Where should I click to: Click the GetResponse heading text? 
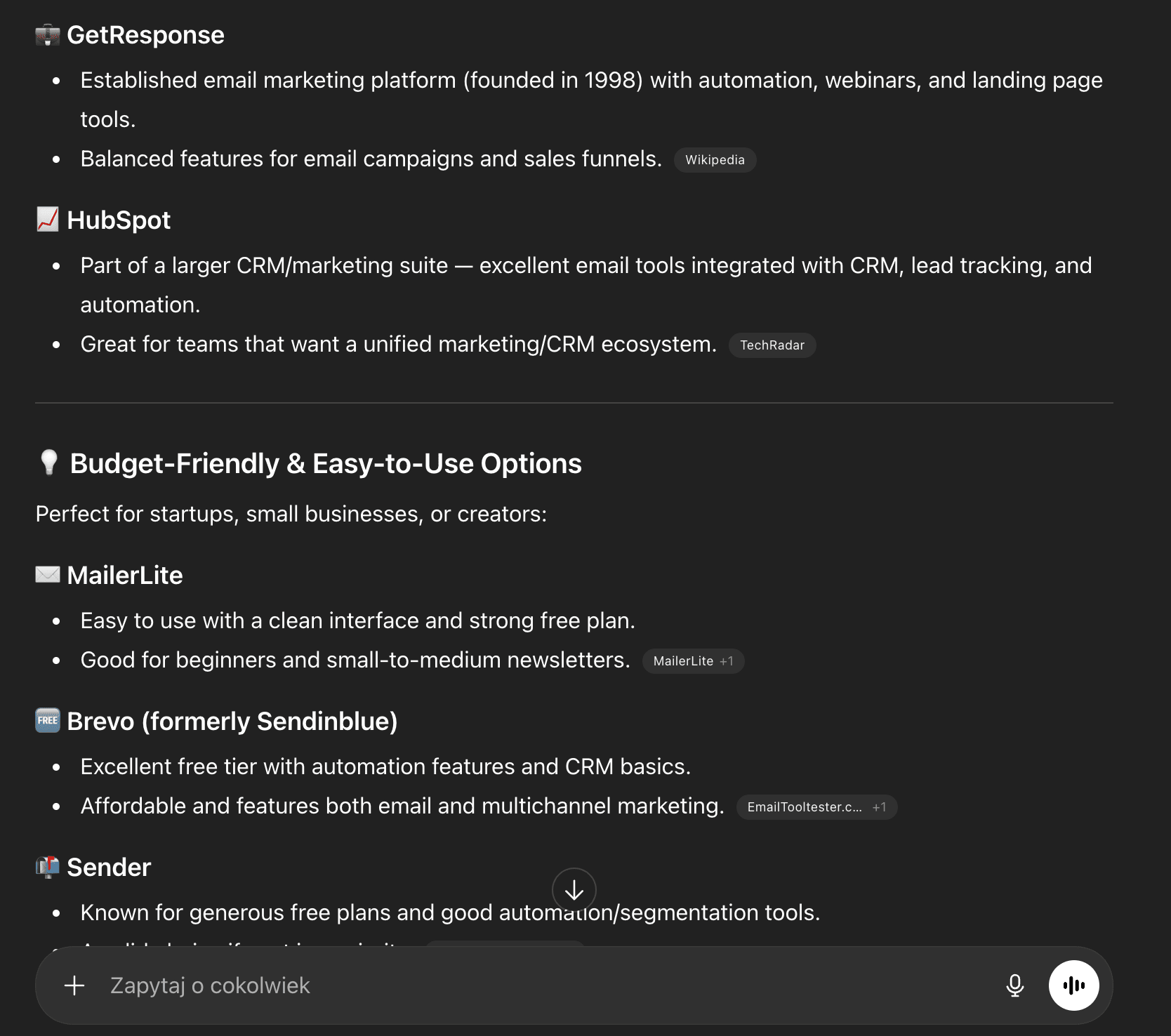point(145,34)
